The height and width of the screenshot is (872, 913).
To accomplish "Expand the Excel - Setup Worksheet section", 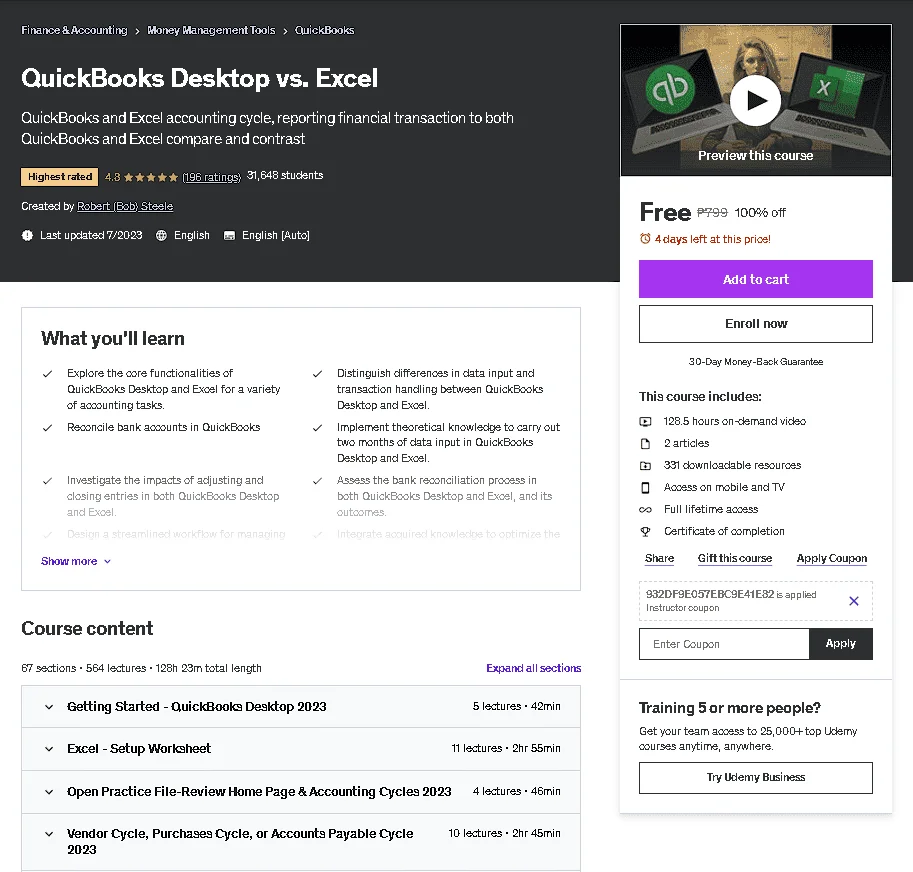I will pyautogui.click(x=301, y=749).
